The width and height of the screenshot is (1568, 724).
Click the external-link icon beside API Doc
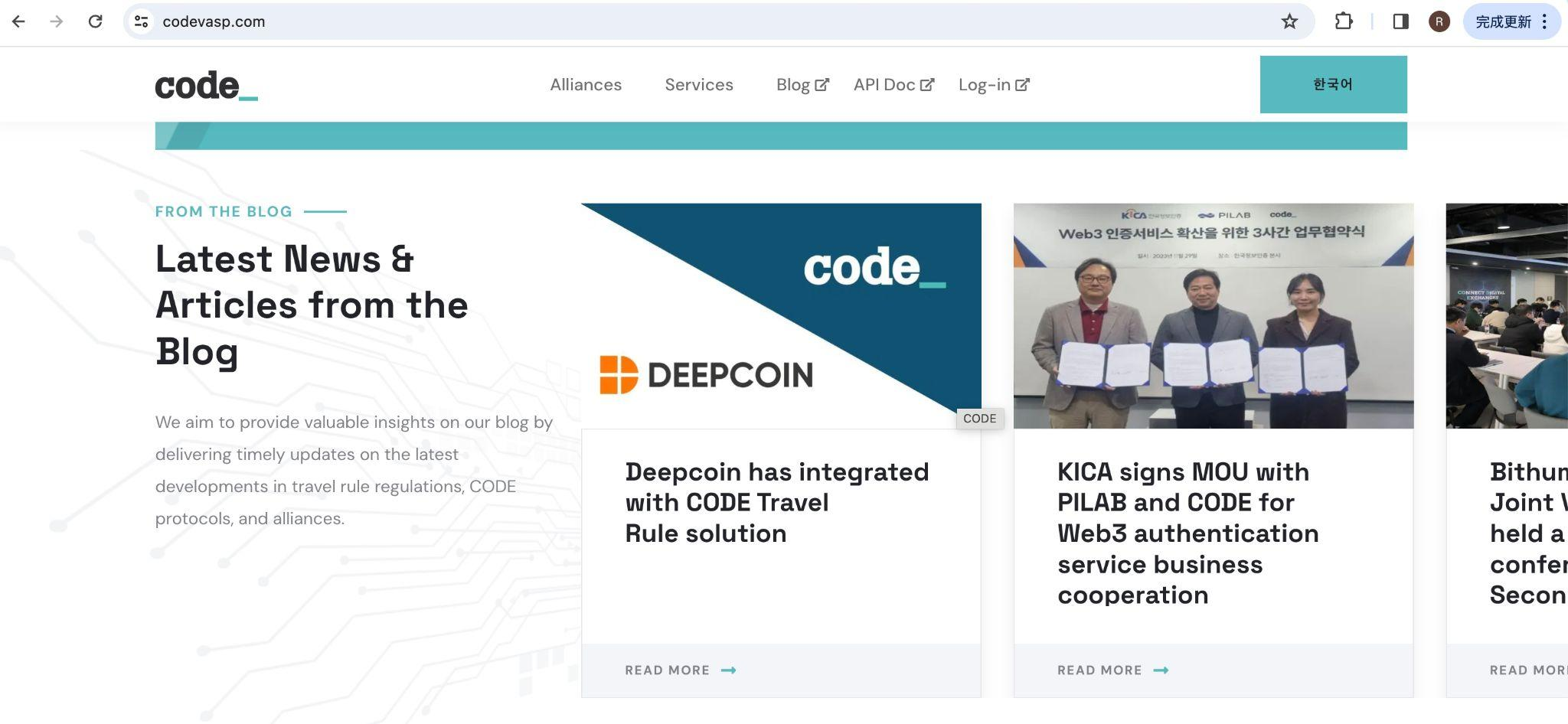(928, 84)
